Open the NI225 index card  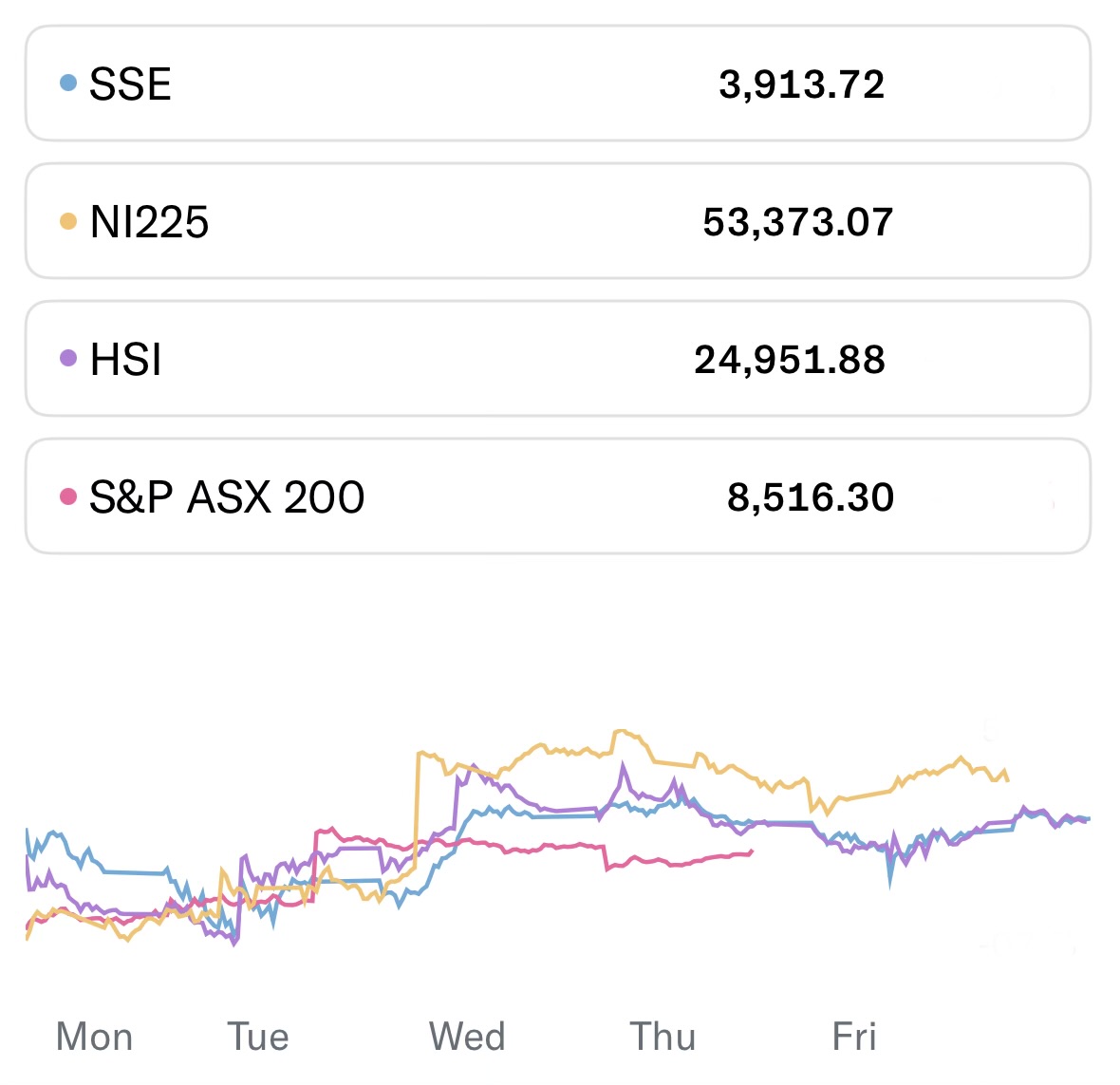(x=557, y=221)
